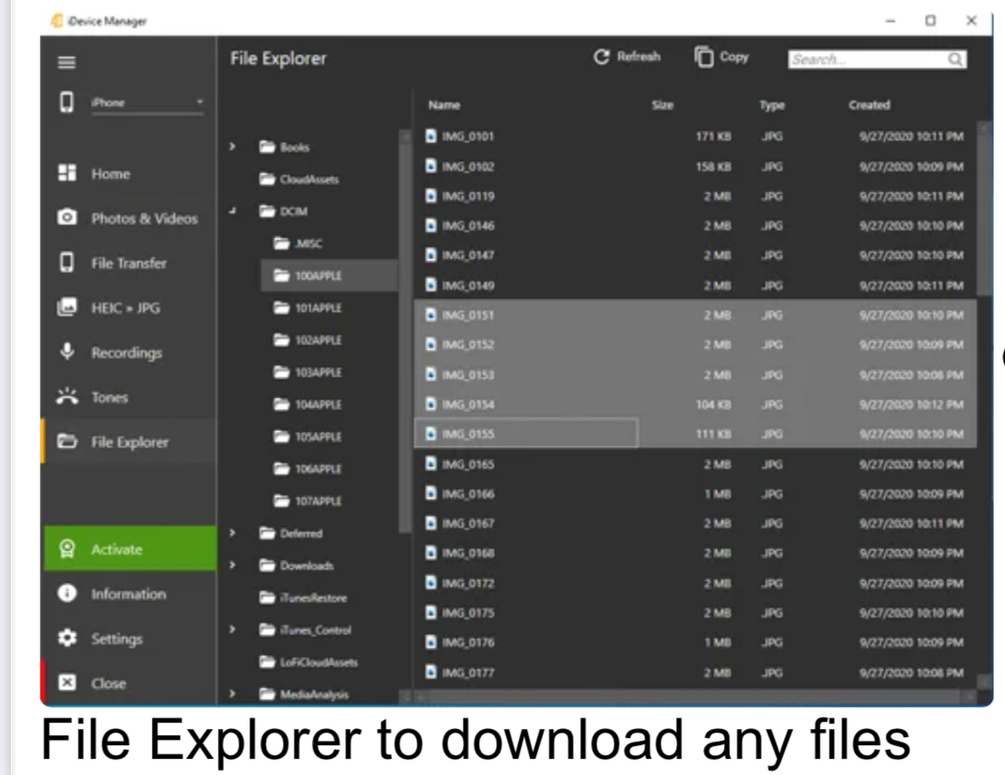Click the Information circle icon
Viewport: 1005px width, 775px height.
(67, 593)
